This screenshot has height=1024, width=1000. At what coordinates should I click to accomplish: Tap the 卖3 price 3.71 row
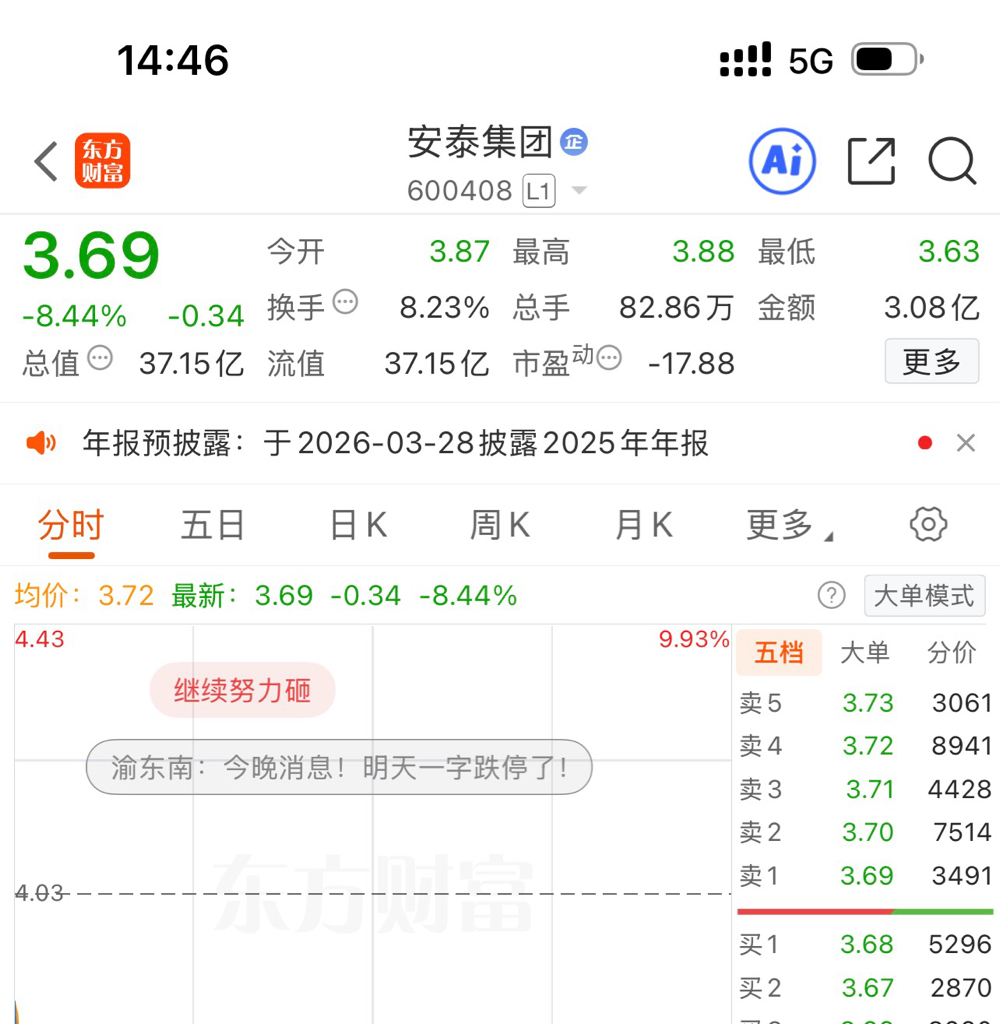coord(865,789)
